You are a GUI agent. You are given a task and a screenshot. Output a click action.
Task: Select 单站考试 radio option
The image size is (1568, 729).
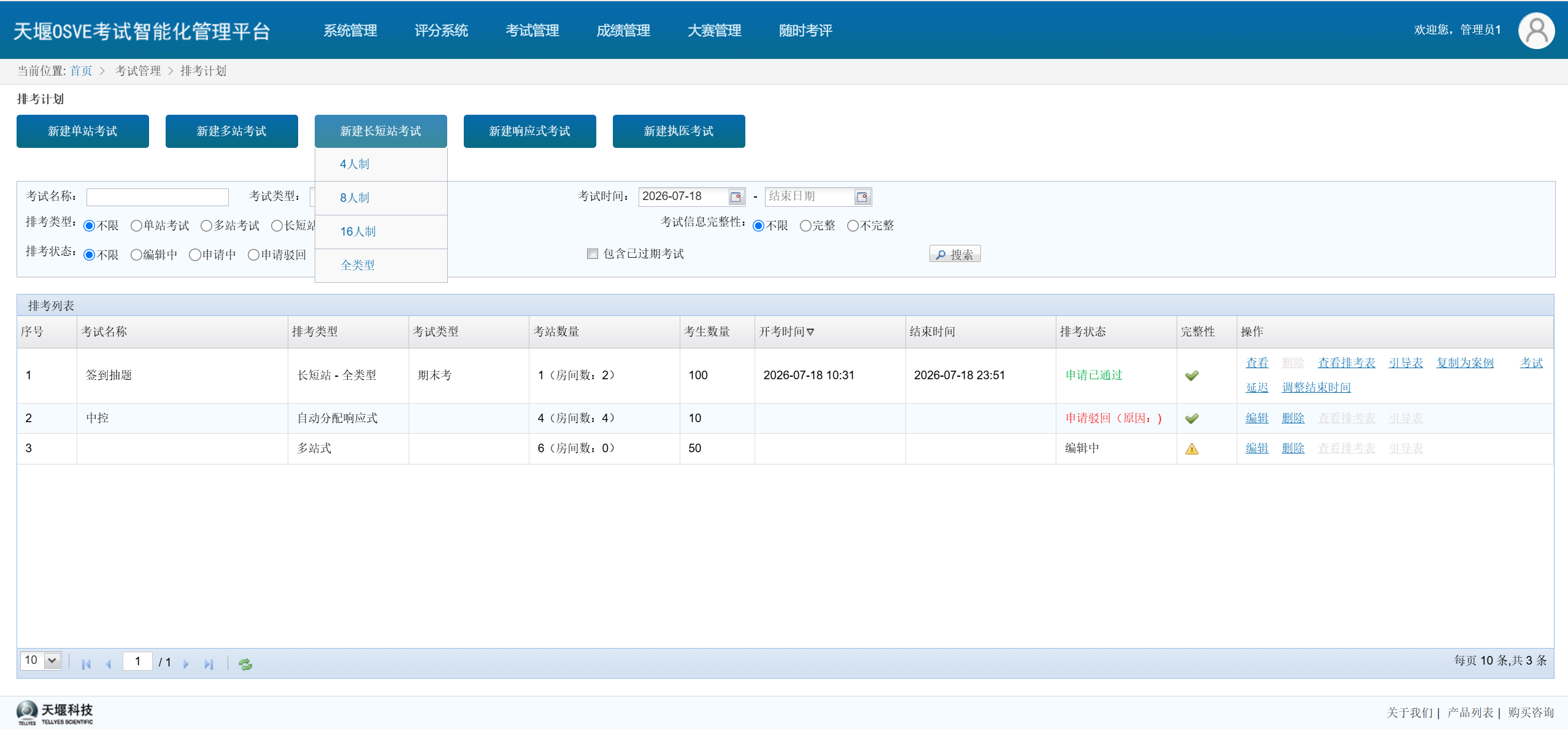tap(136, 226)
